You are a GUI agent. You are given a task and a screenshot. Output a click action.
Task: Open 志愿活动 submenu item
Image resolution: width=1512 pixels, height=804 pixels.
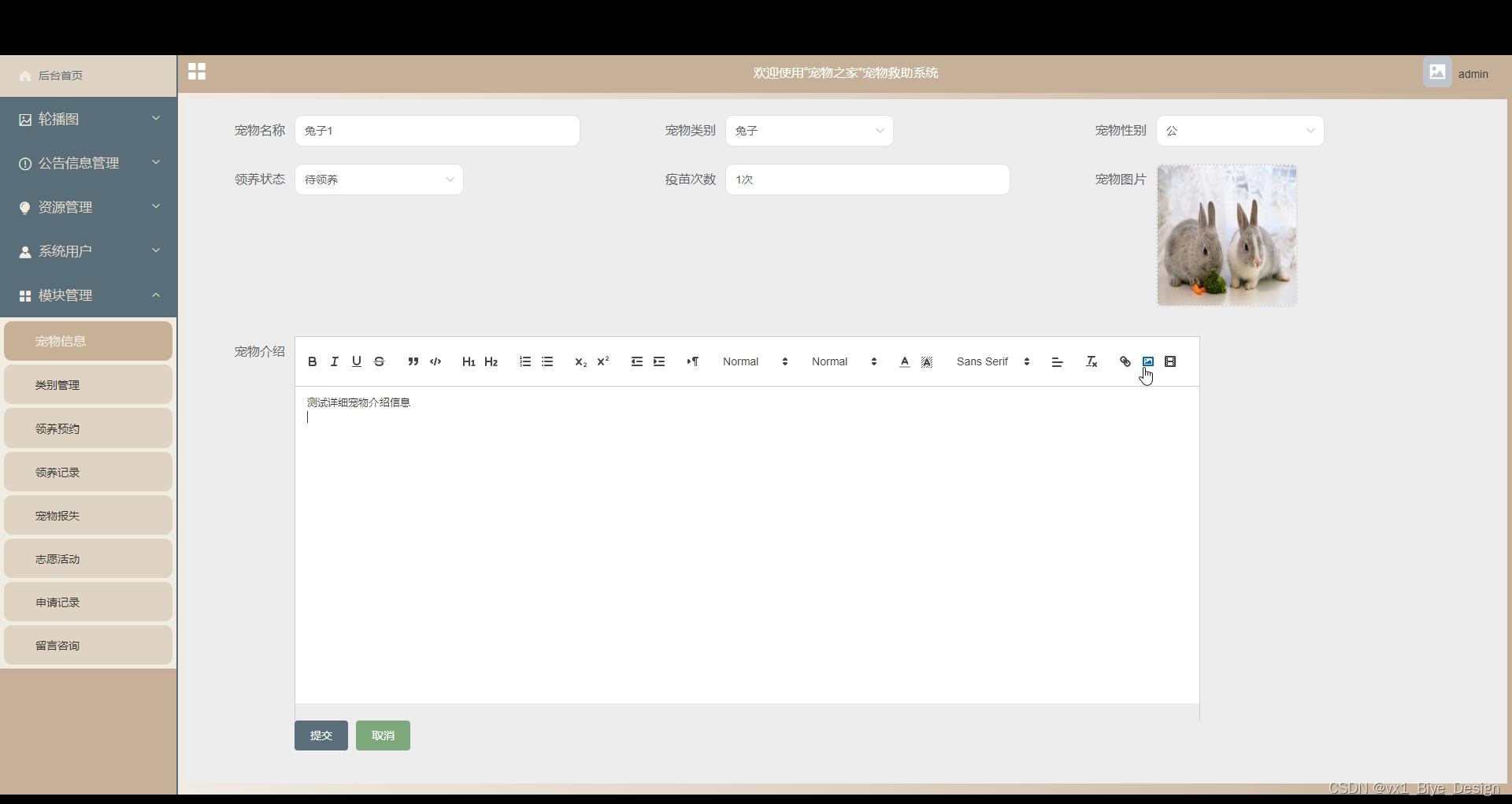tap(88, 559)
